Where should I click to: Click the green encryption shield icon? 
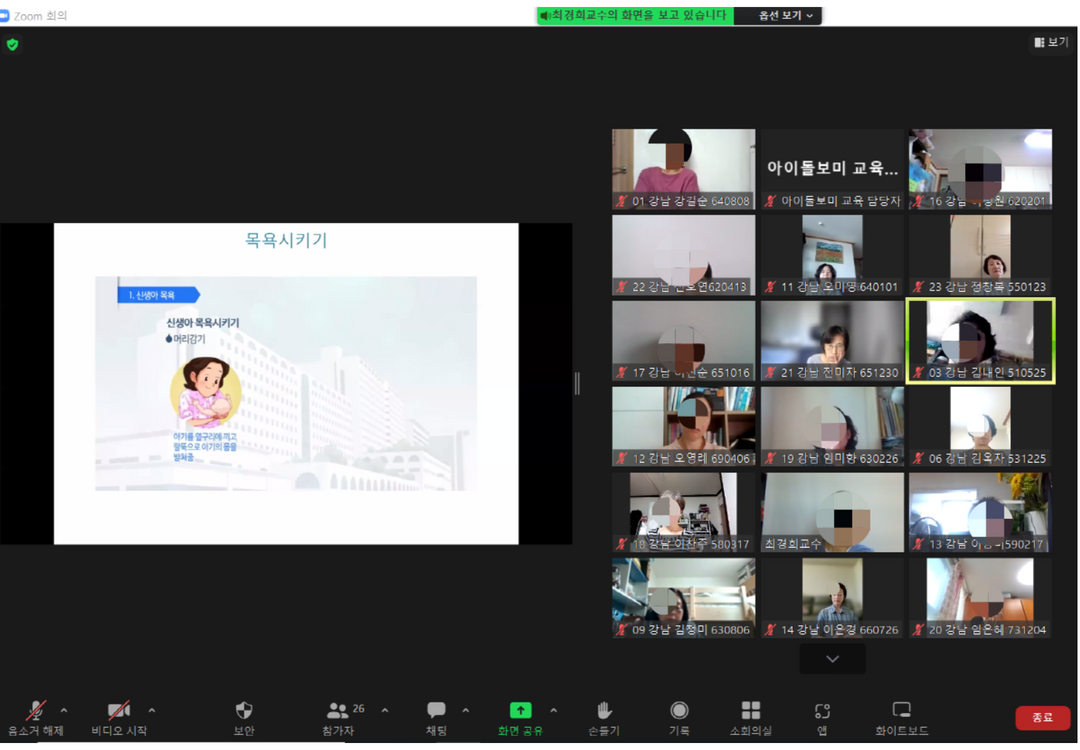(12, 45)
